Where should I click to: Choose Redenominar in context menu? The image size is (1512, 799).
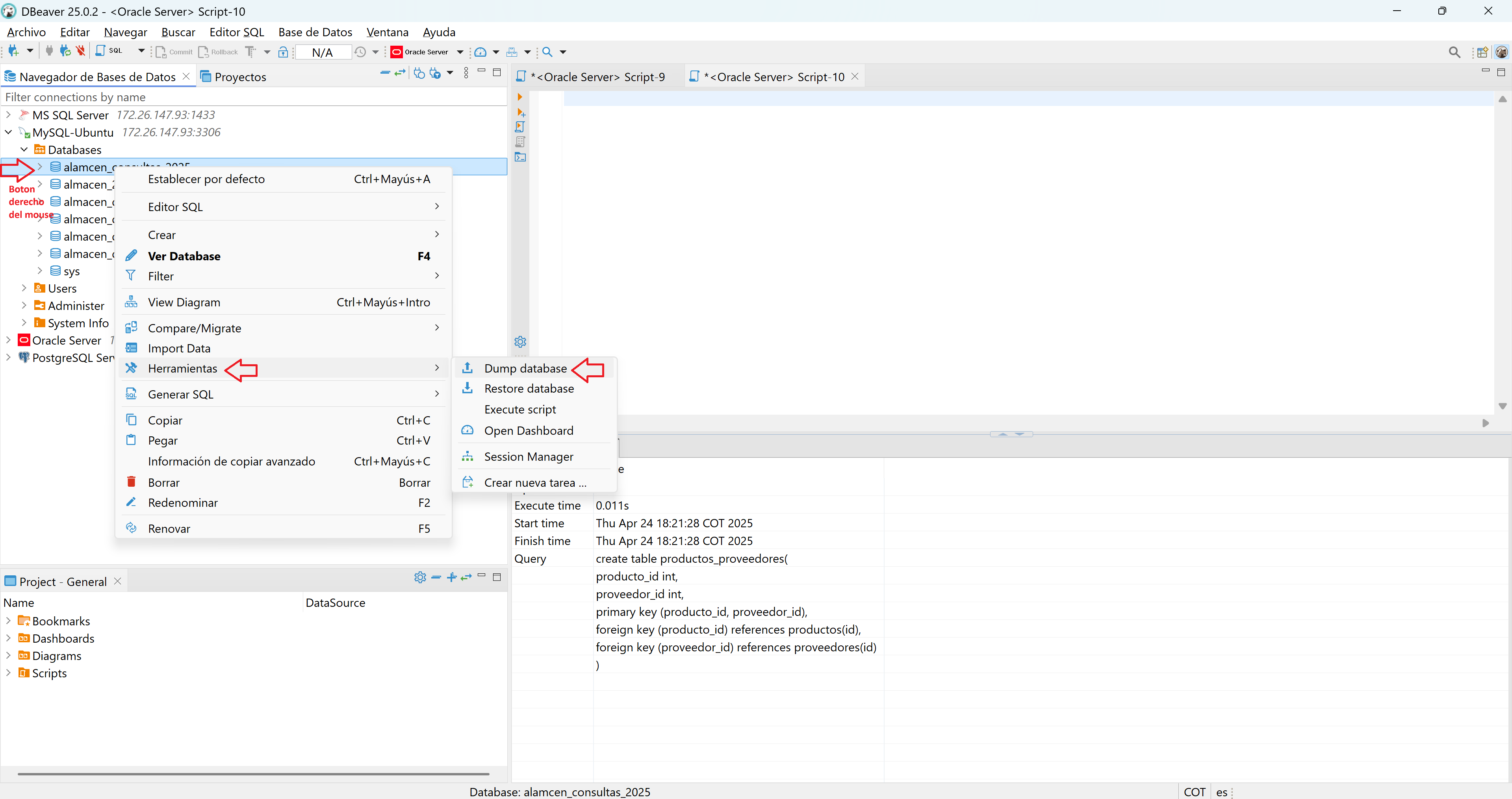284,502
